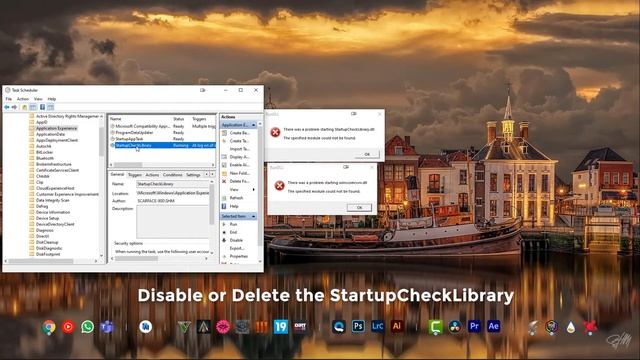Image resolution: width=640 pixels, height=360 pixels.
Task: Select the Microsoft Compatibility Appraiser task row
Action: click(x=162, y=127)
